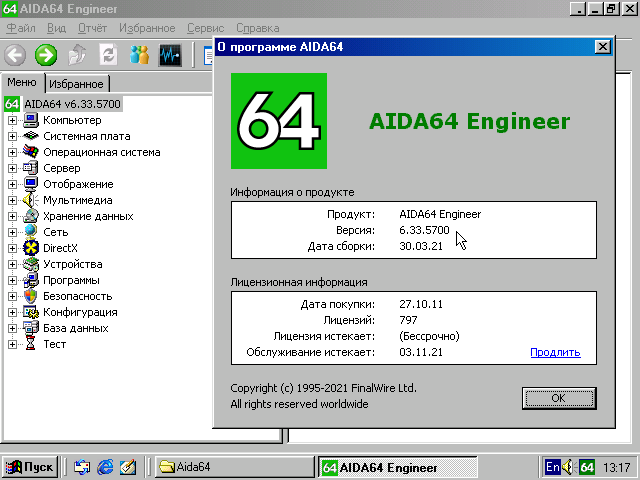Image resolution: width=640 pixels, height=480 pixels.
Task: Click the waveform monitor toolbar icon
Action: coord(170,55)
